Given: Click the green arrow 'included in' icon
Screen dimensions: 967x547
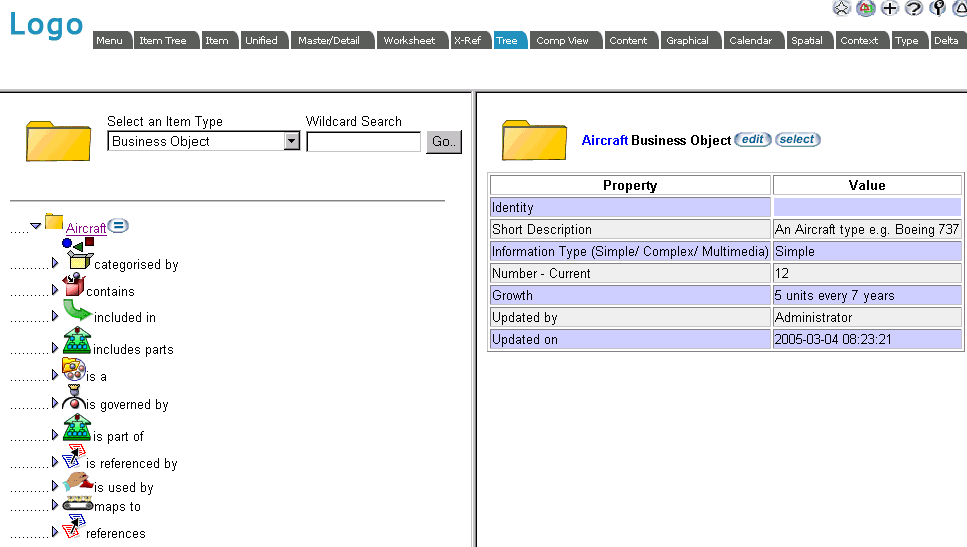Looking at the screenshot, I should click(x=77, y=312).
